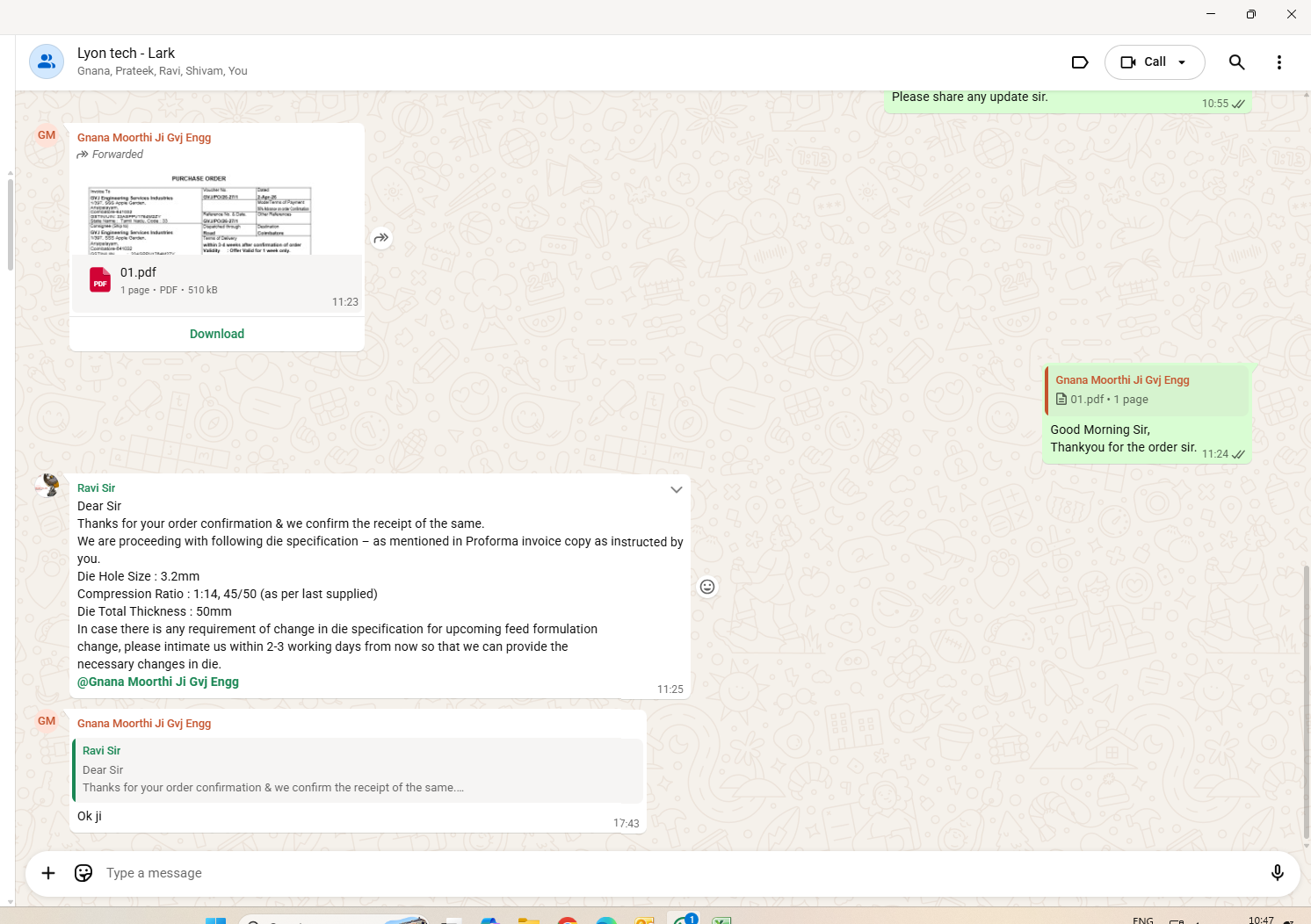Click Gnana Moorthi Ji Gvj Engg sender name
The image size is (1311, 924).
[144, 138]
